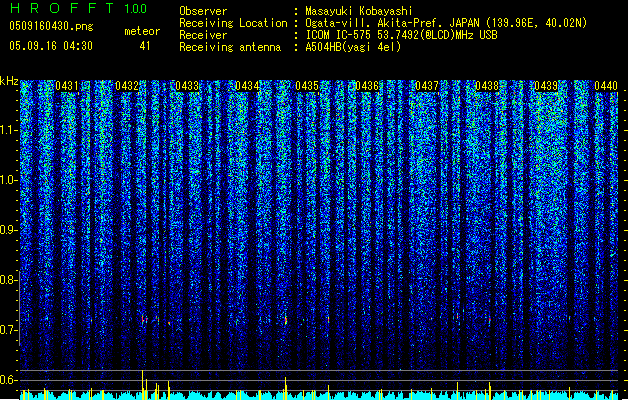The height and width of the screenshot is (400, 629).
Task: Click the 1.0 kHz axis tick label
Action: click(9, 180)
